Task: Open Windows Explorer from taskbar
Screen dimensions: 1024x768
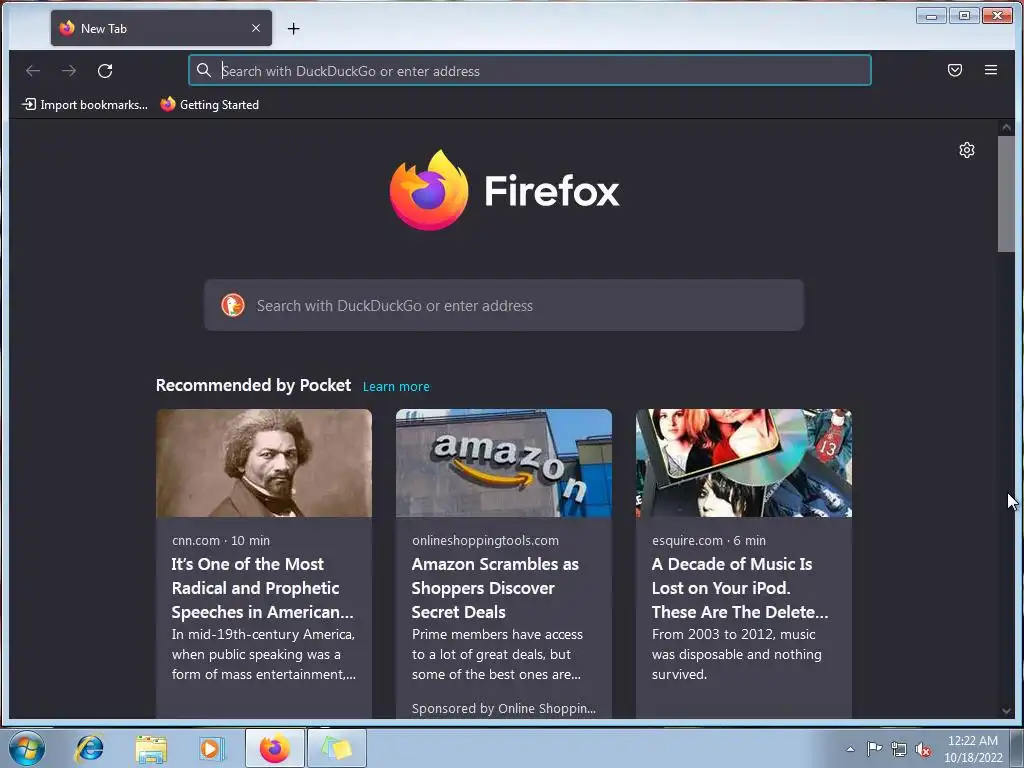Action: tap(151, 748)
